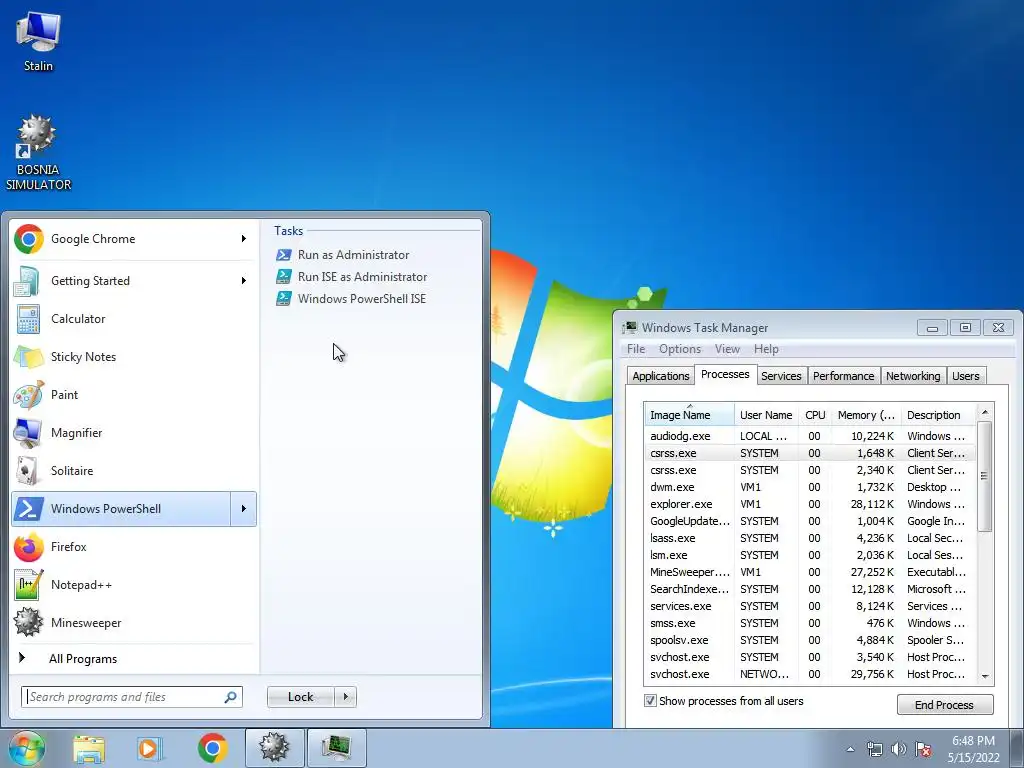The height and width of the screenshot is (768, 1024).
Task: Select MineSweeper process row
Action: coord(809,572)
